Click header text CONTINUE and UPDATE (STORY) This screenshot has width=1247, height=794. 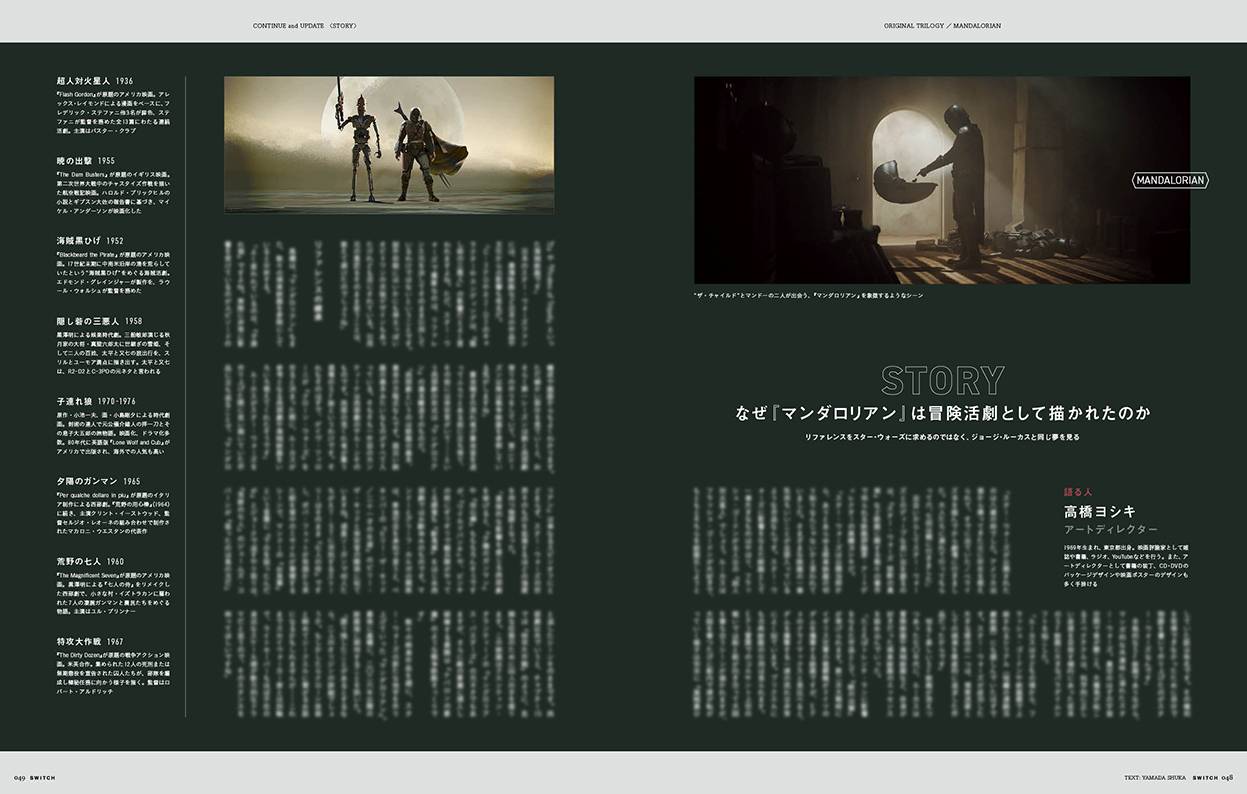point(305,26)
